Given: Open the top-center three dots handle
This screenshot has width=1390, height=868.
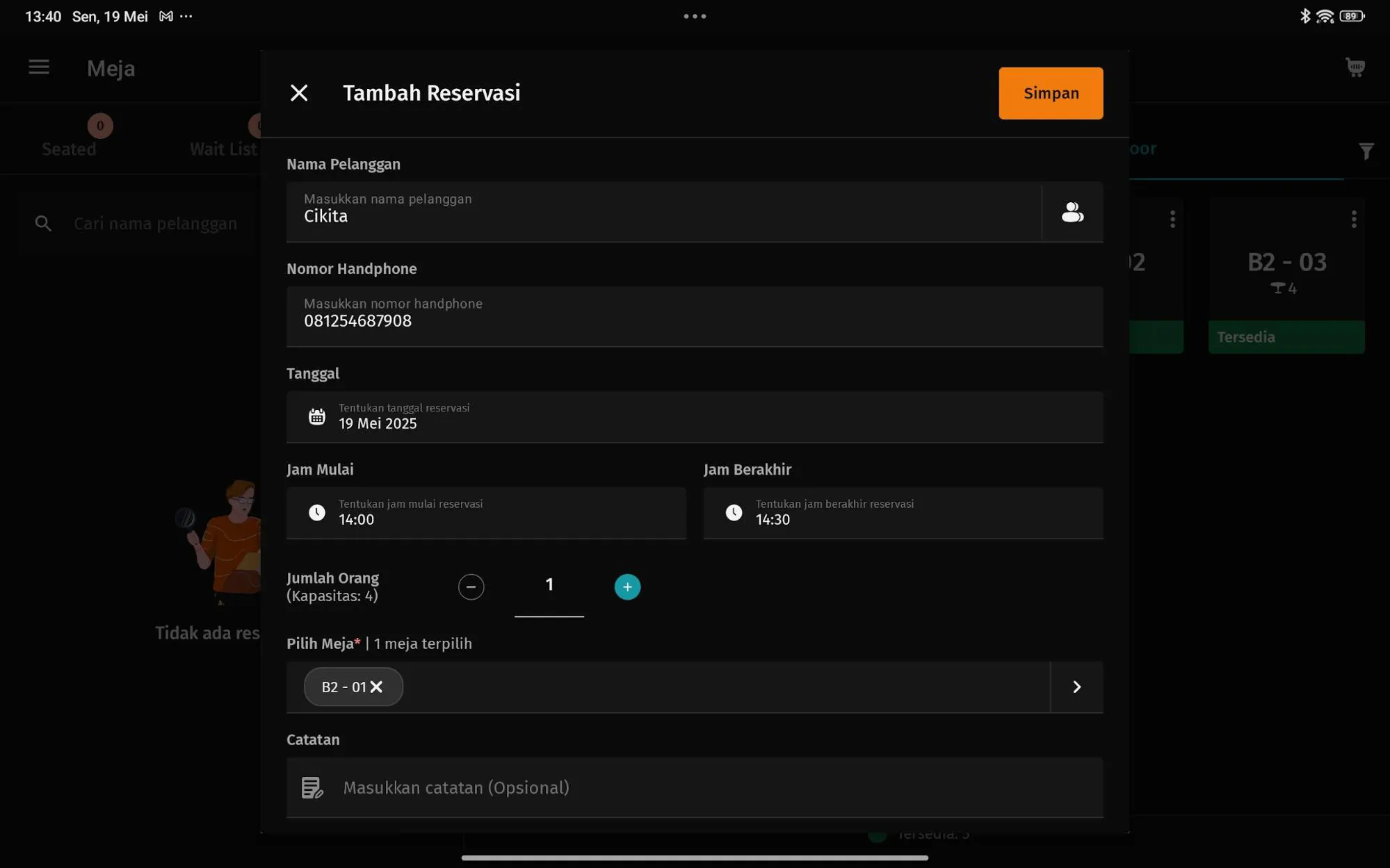Looking at the screenshot, I should coord(695,16).
